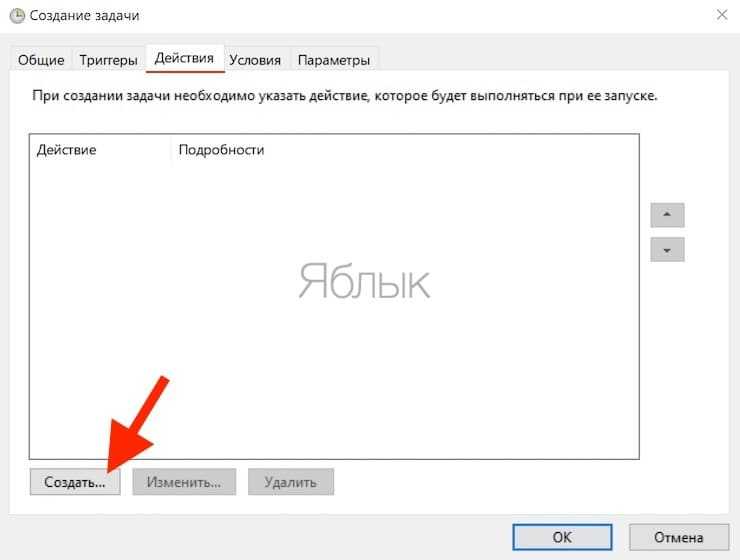Click the Создание задачи window title

(84, 16)
